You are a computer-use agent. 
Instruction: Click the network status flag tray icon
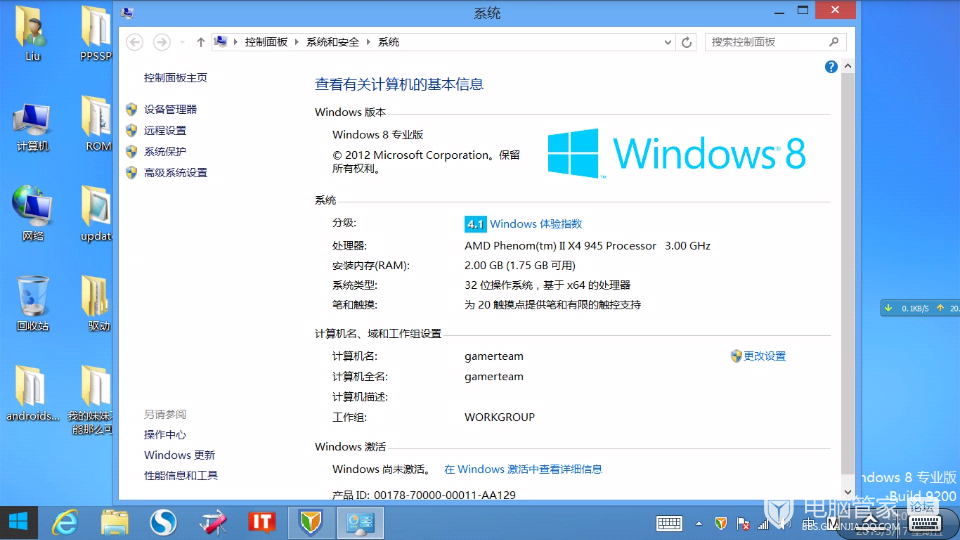pos(743,523)
